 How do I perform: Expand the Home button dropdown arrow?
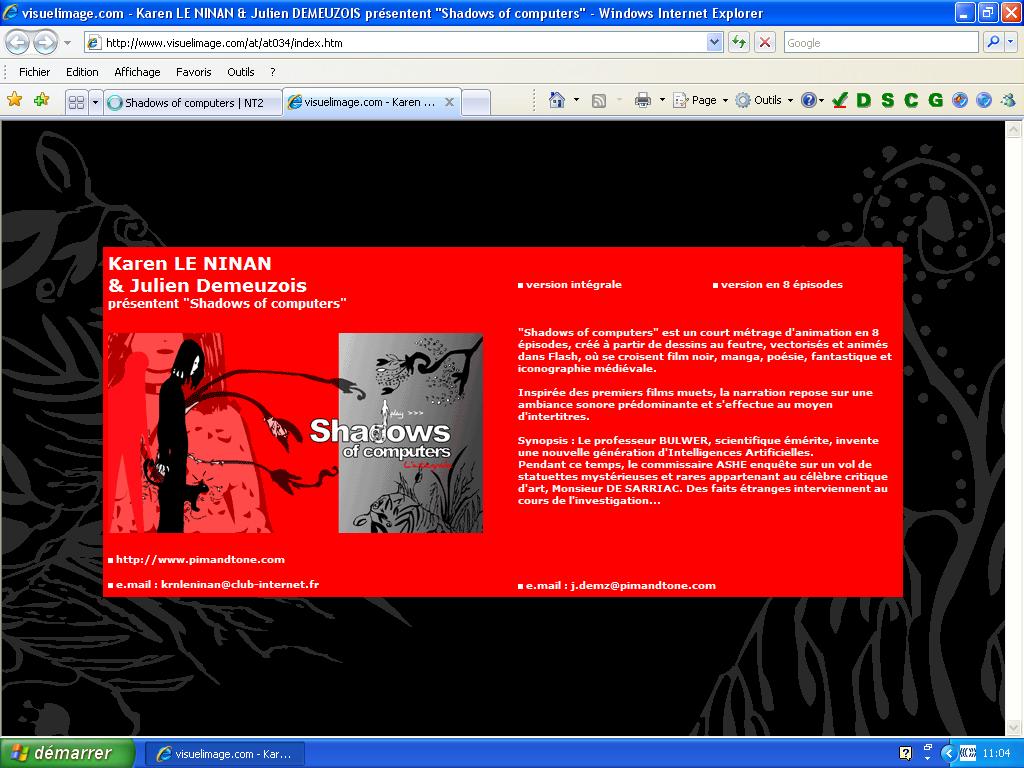coord(576,100)
